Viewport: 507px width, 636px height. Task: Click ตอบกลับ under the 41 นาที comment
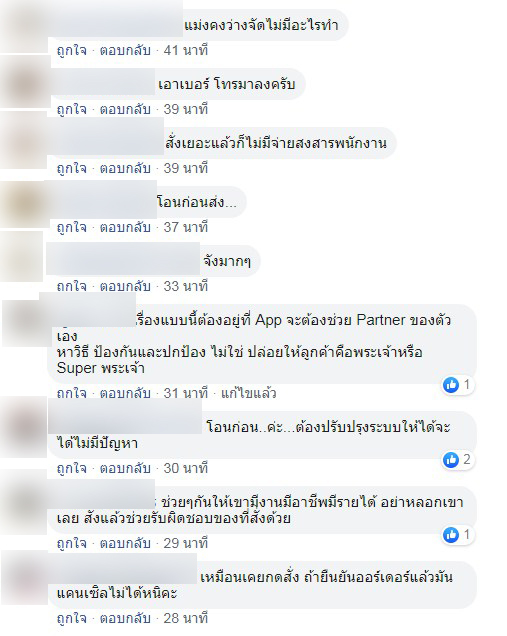click(125, 50)
